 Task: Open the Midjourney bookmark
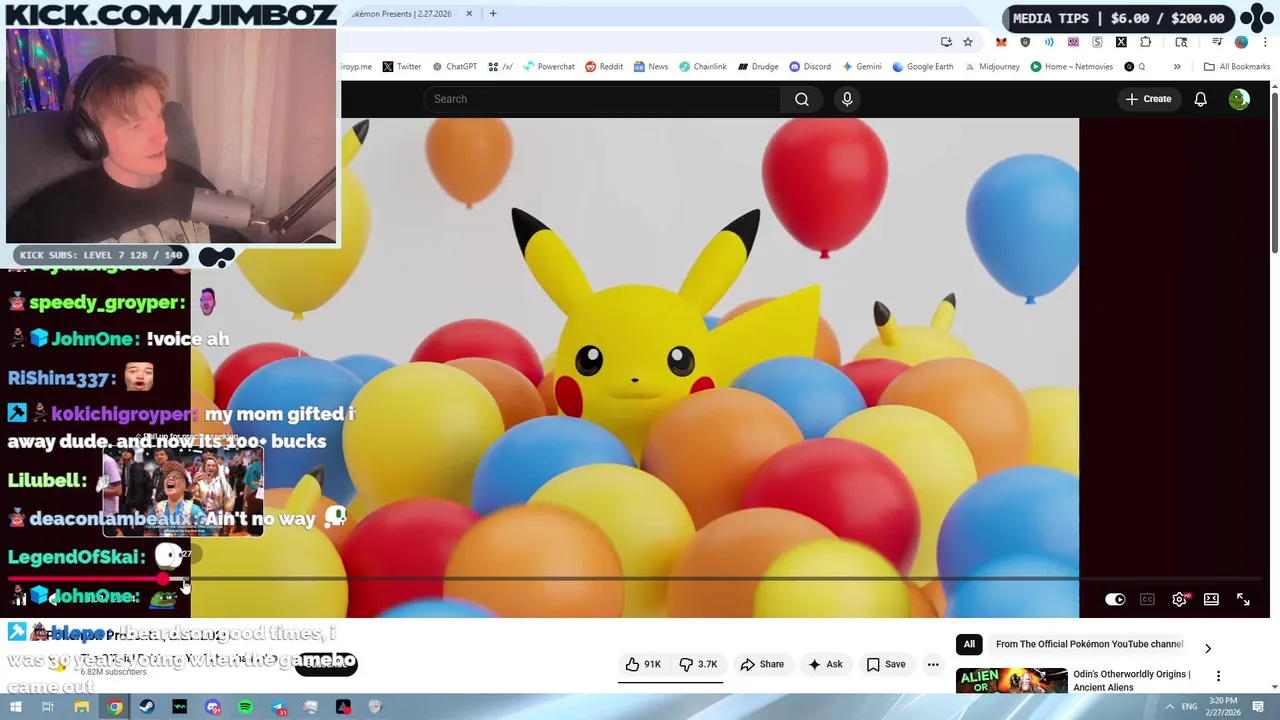[x=991, y=67]
